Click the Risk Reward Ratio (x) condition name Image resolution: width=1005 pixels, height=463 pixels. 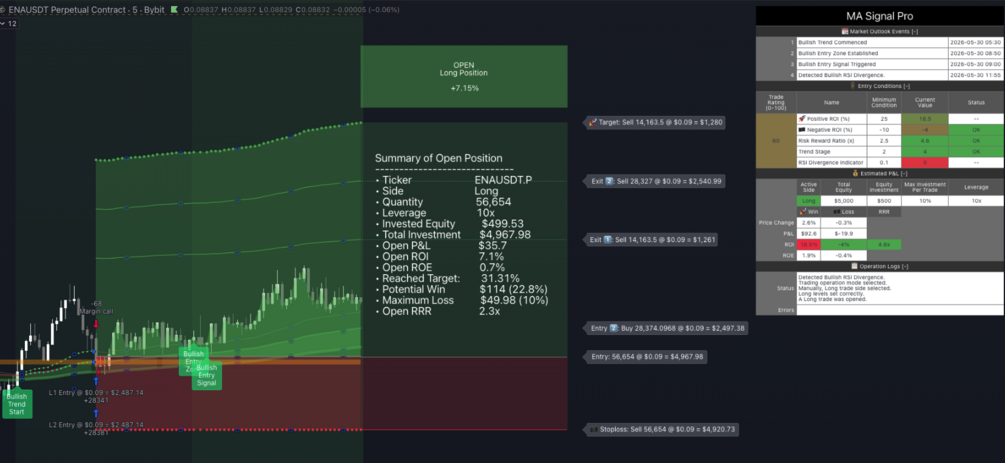(x=831, y=140)
